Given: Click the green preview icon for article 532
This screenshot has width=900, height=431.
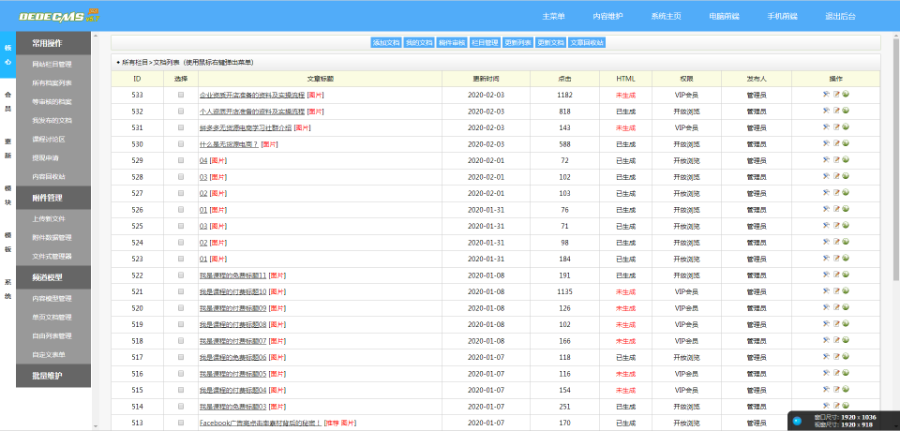Looking at the screenshot, I should coord(846,111).
